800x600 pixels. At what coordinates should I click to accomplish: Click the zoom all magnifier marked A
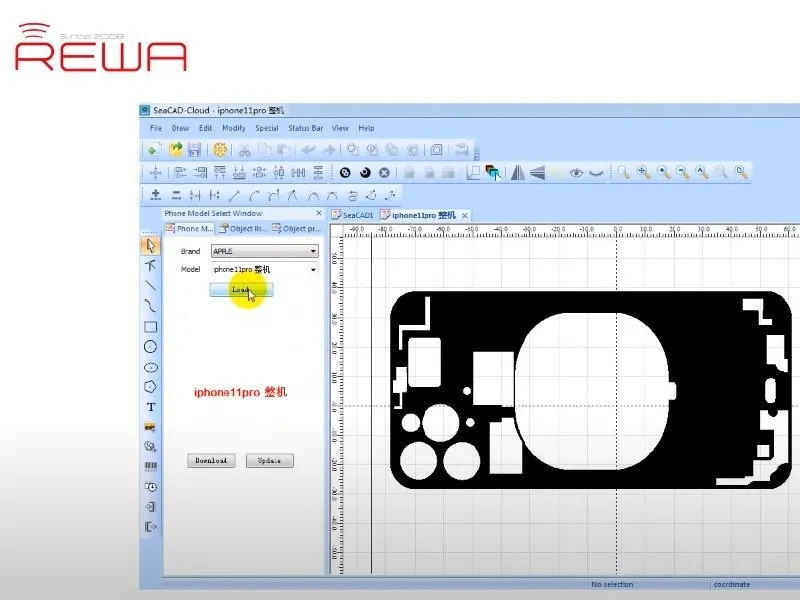click(x=702, y=172)
